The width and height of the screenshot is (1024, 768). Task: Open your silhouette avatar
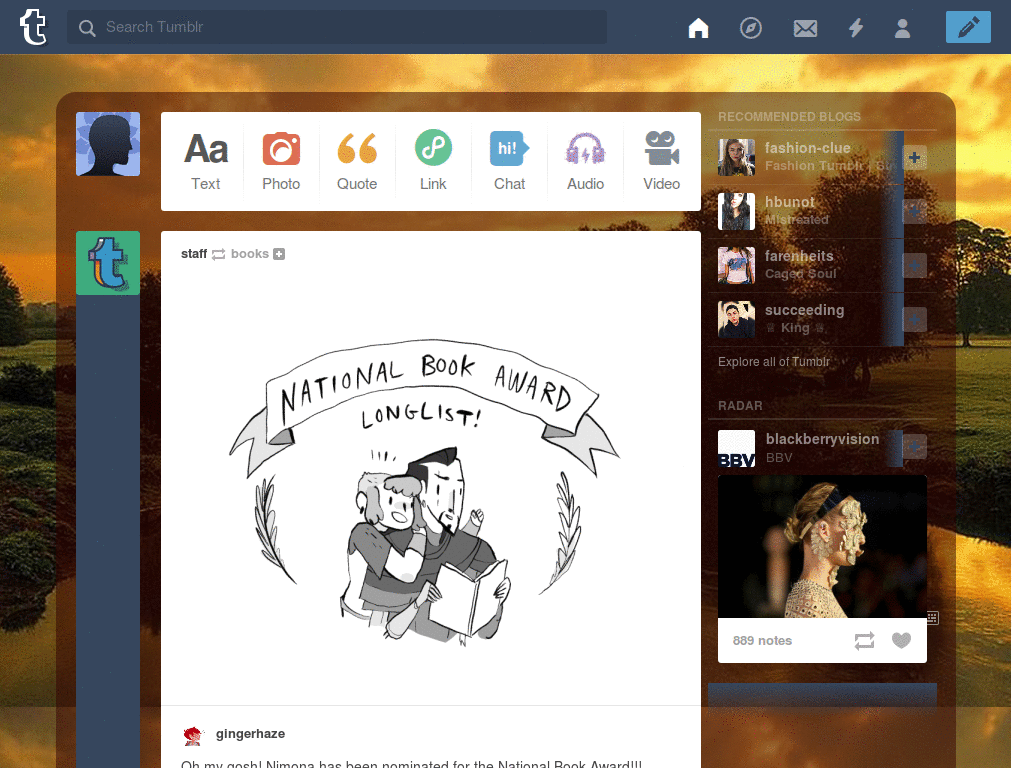tap(108, 144)
